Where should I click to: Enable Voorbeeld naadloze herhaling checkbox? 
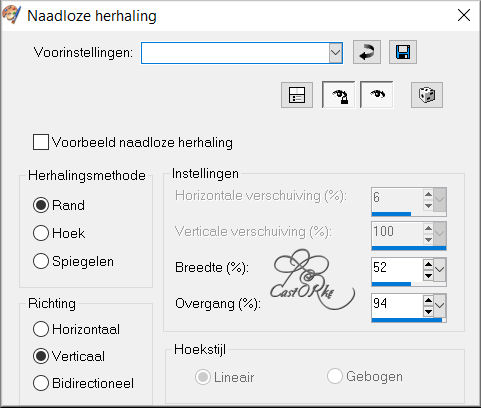(x=41, y=142)
